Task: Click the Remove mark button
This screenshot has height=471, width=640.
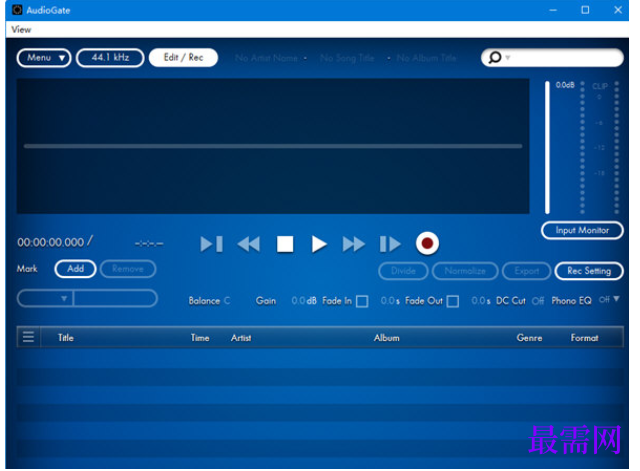Action: click(128, 269)
